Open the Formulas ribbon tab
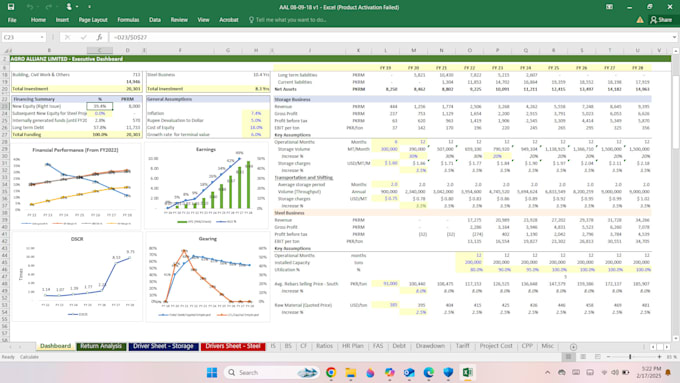680x383 pixels. (128, 20)
